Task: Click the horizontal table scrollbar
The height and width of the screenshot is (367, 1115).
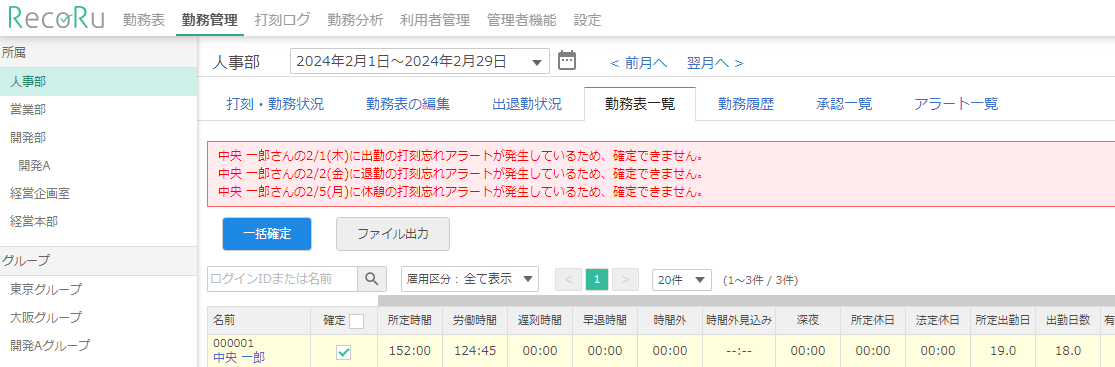Action: [746, 300]
